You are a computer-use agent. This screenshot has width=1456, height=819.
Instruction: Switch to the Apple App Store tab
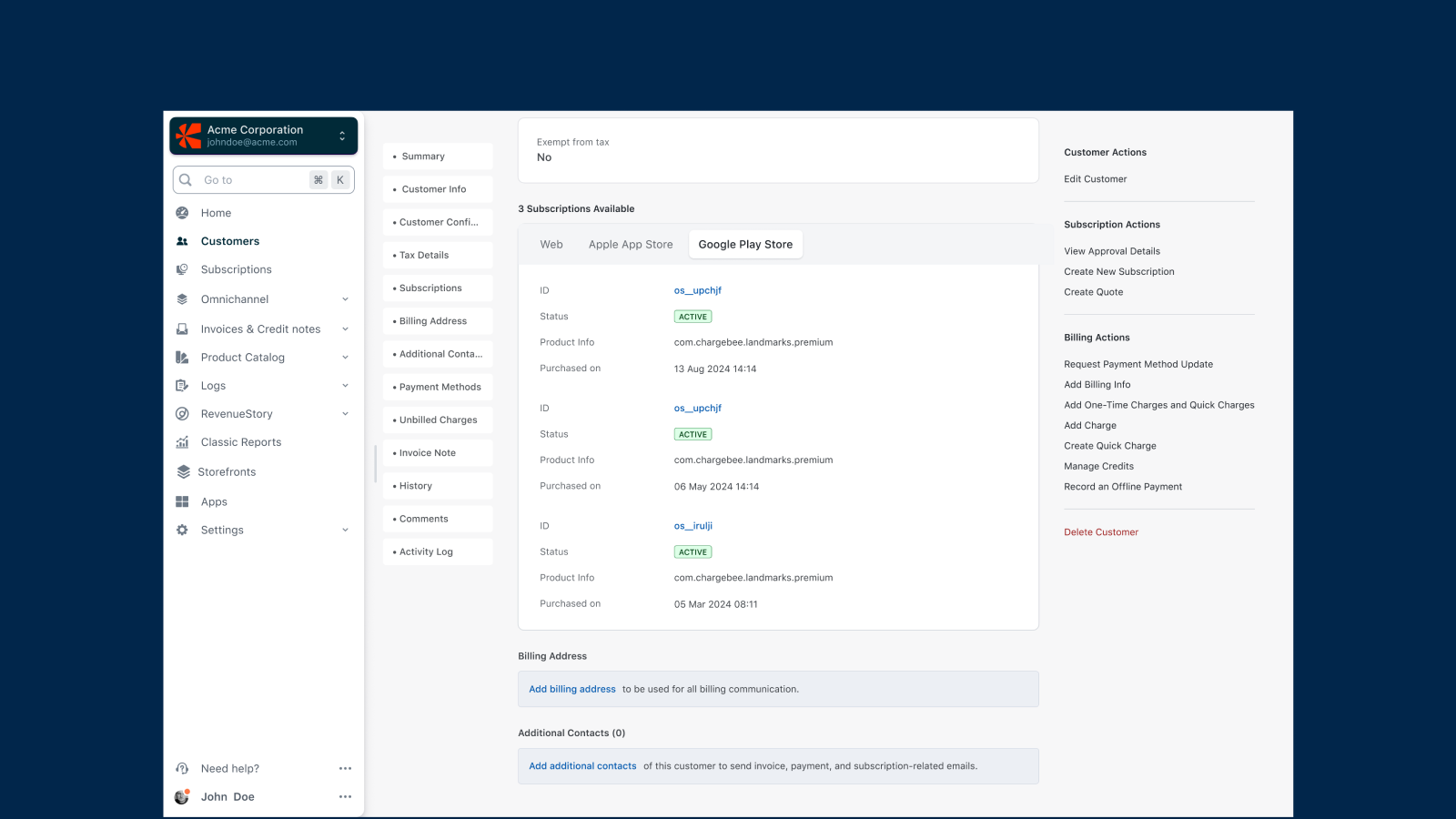[631, 245]
